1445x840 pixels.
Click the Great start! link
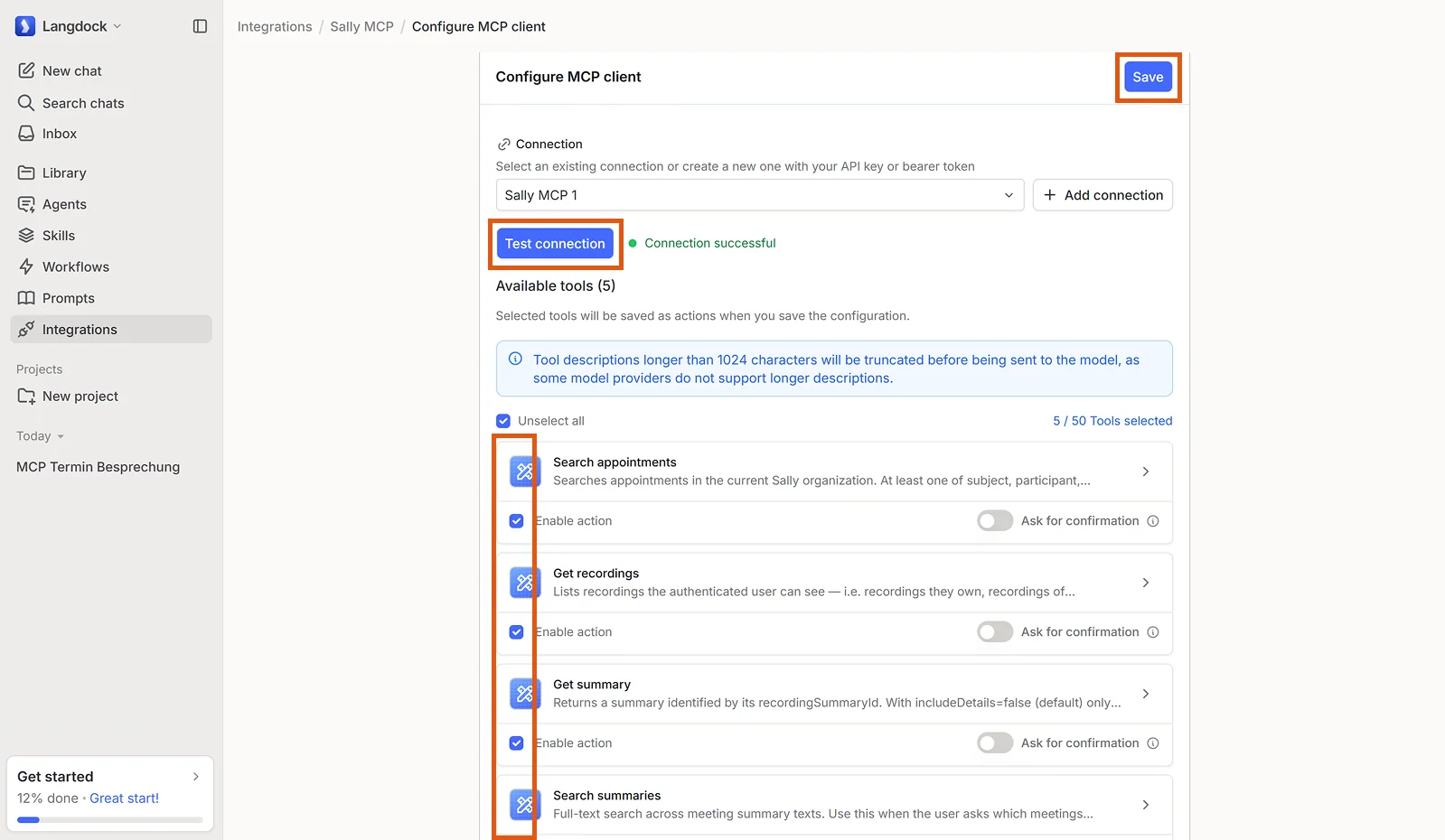click(124, 798)
